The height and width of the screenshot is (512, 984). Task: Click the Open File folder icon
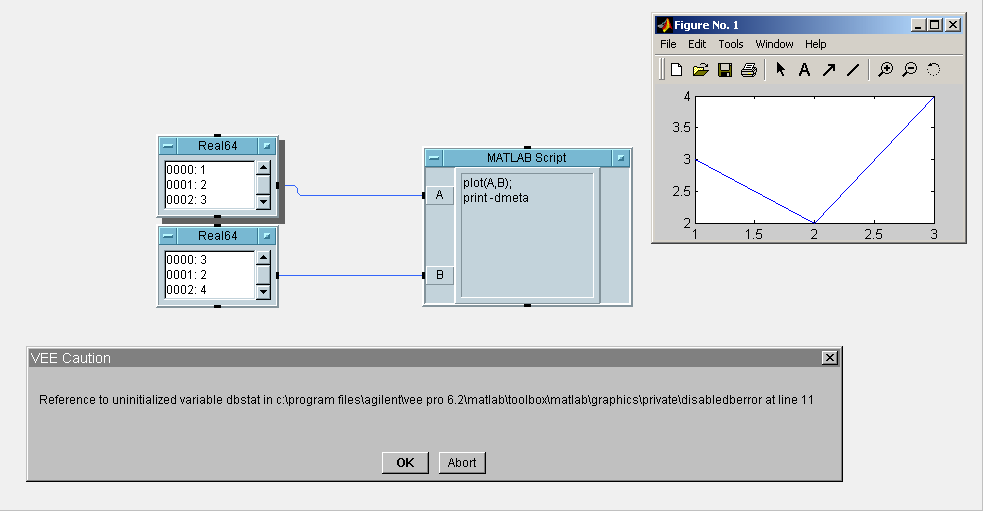pyautogui.click(x=701, y=70)
